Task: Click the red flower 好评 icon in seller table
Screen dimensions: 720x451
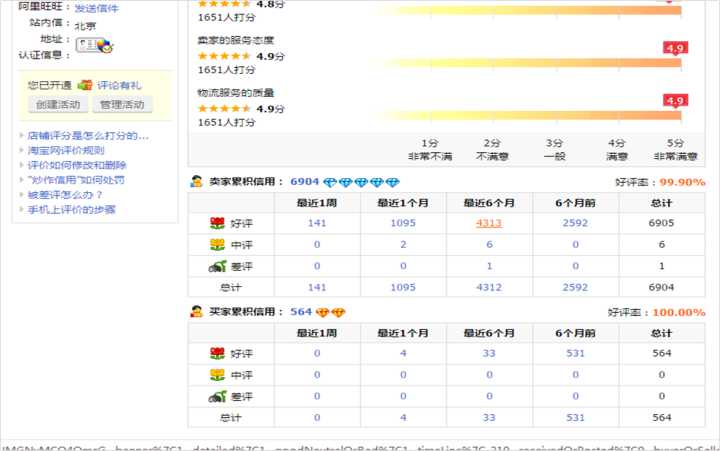Action: (216, 223)
